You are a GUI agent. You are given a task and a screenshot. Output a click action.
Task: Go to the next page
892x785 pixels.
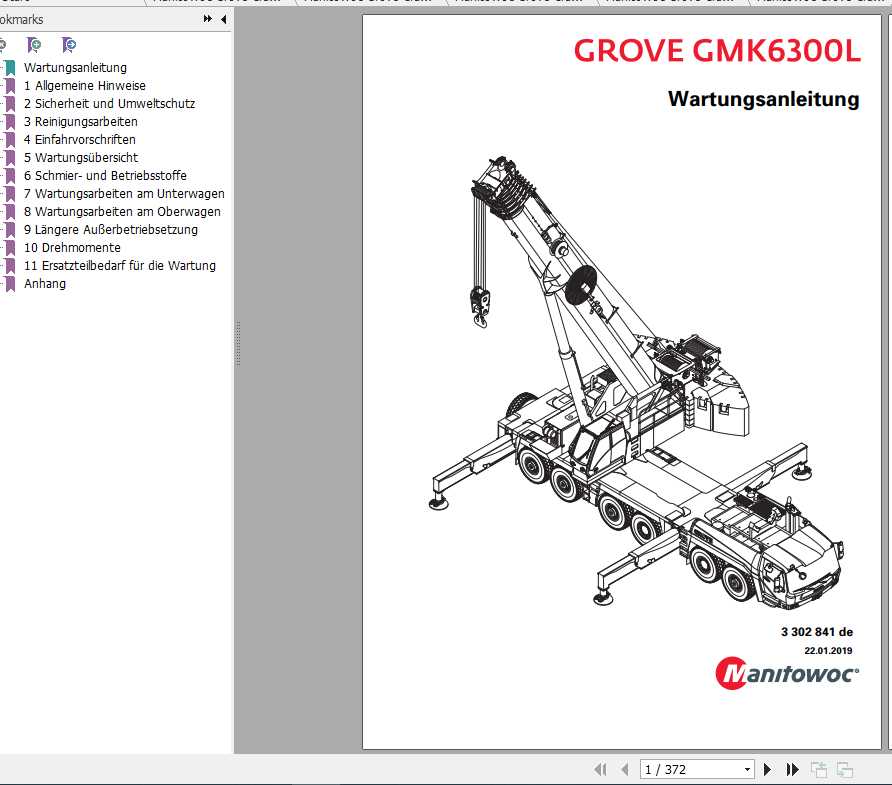coord(767,769)
